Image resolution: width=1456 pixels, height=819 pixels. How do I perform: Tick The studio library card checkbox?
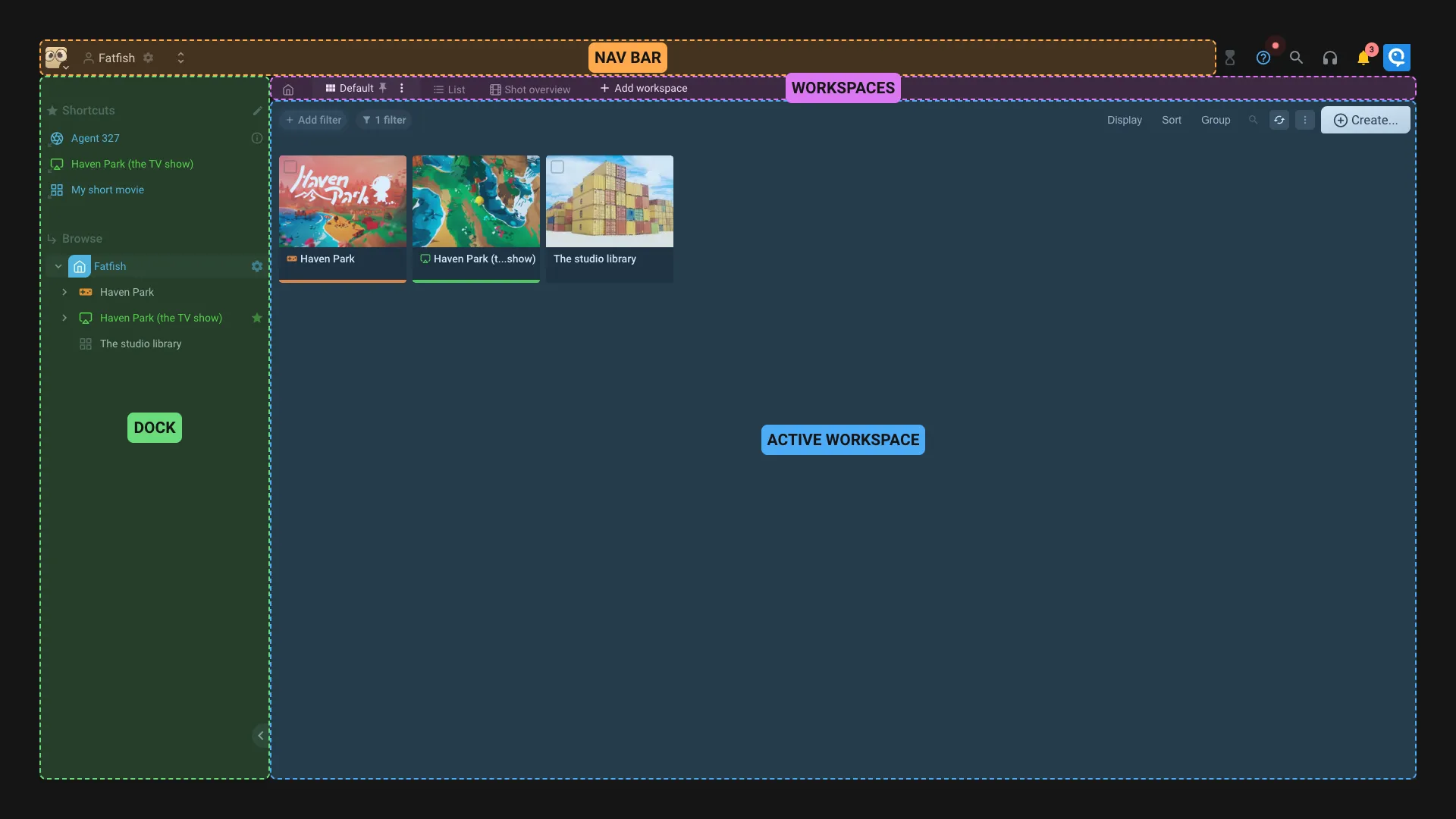click(x=557, y=167)
